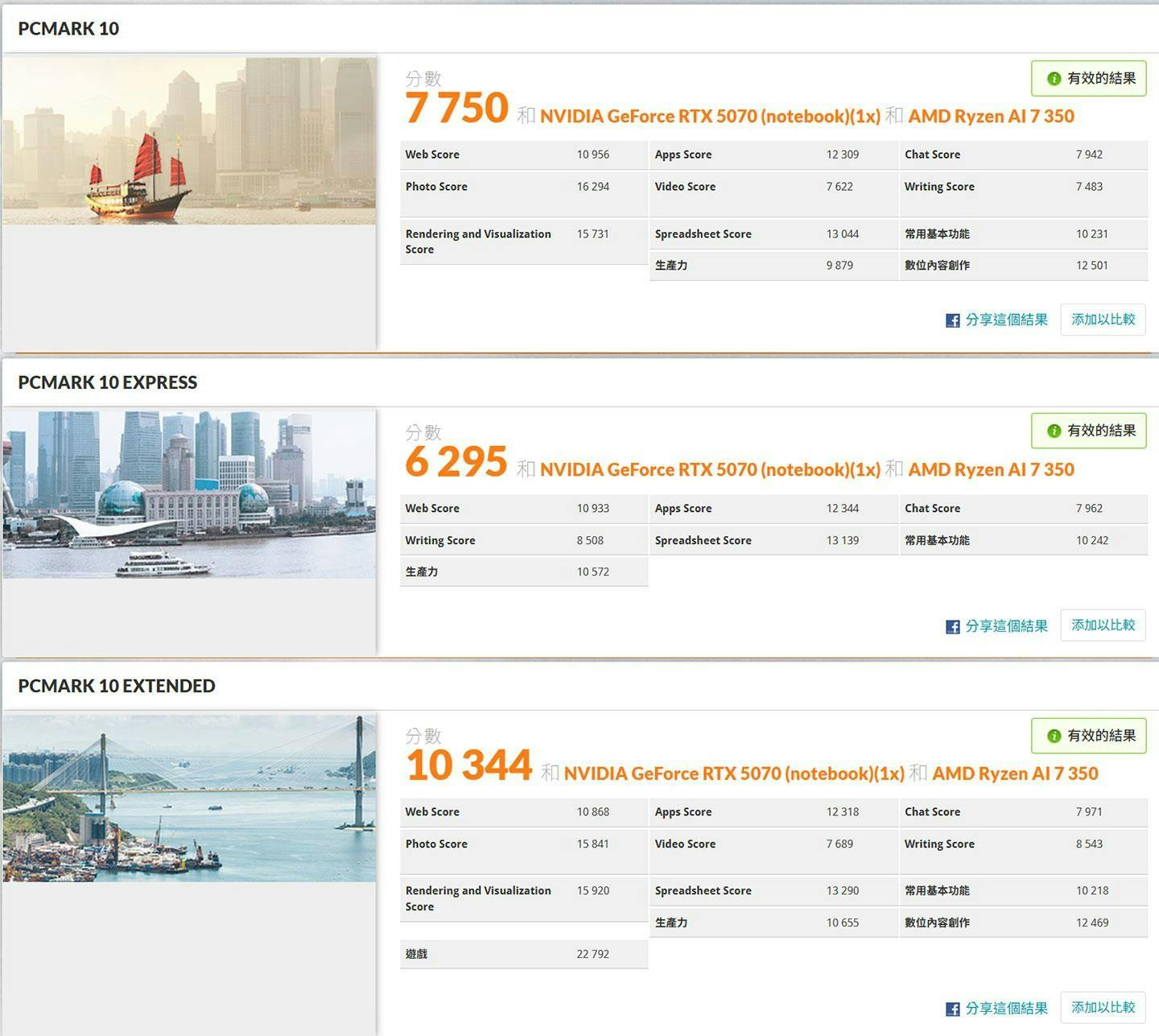Click the PCMARK 10 section heading

pyautogui.click(x=68, y=29)
